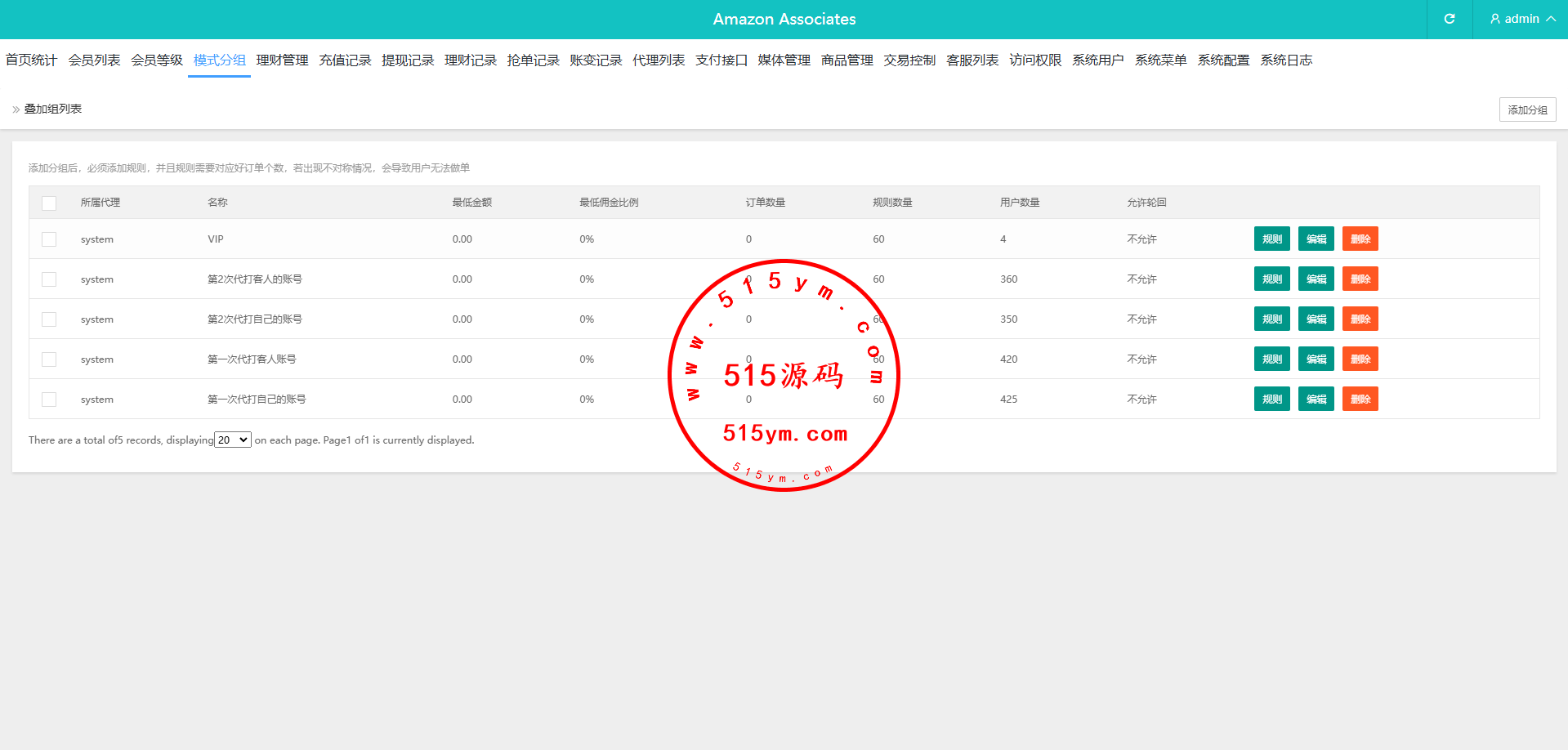Click the refresh icon in header

[1450, 19]
